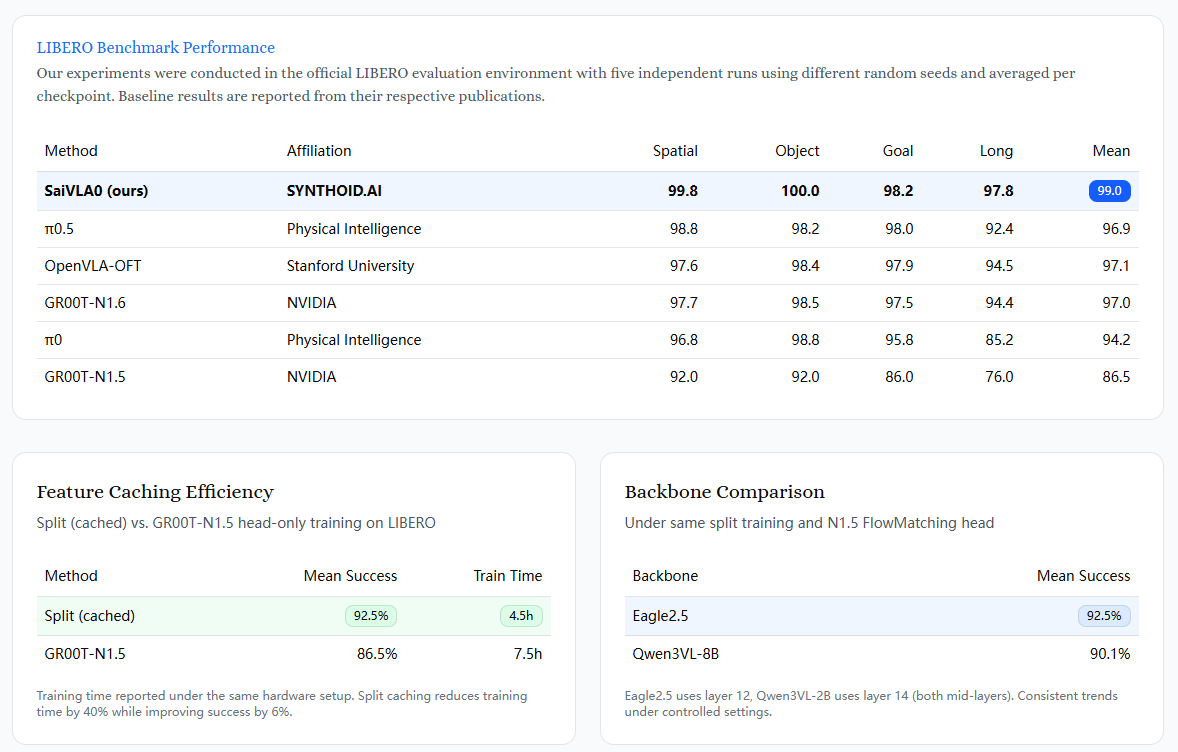The height and width of the screenshot is (752, 1178).
Task: Click the Backbone Comparison heading
Action: point(725,492)
